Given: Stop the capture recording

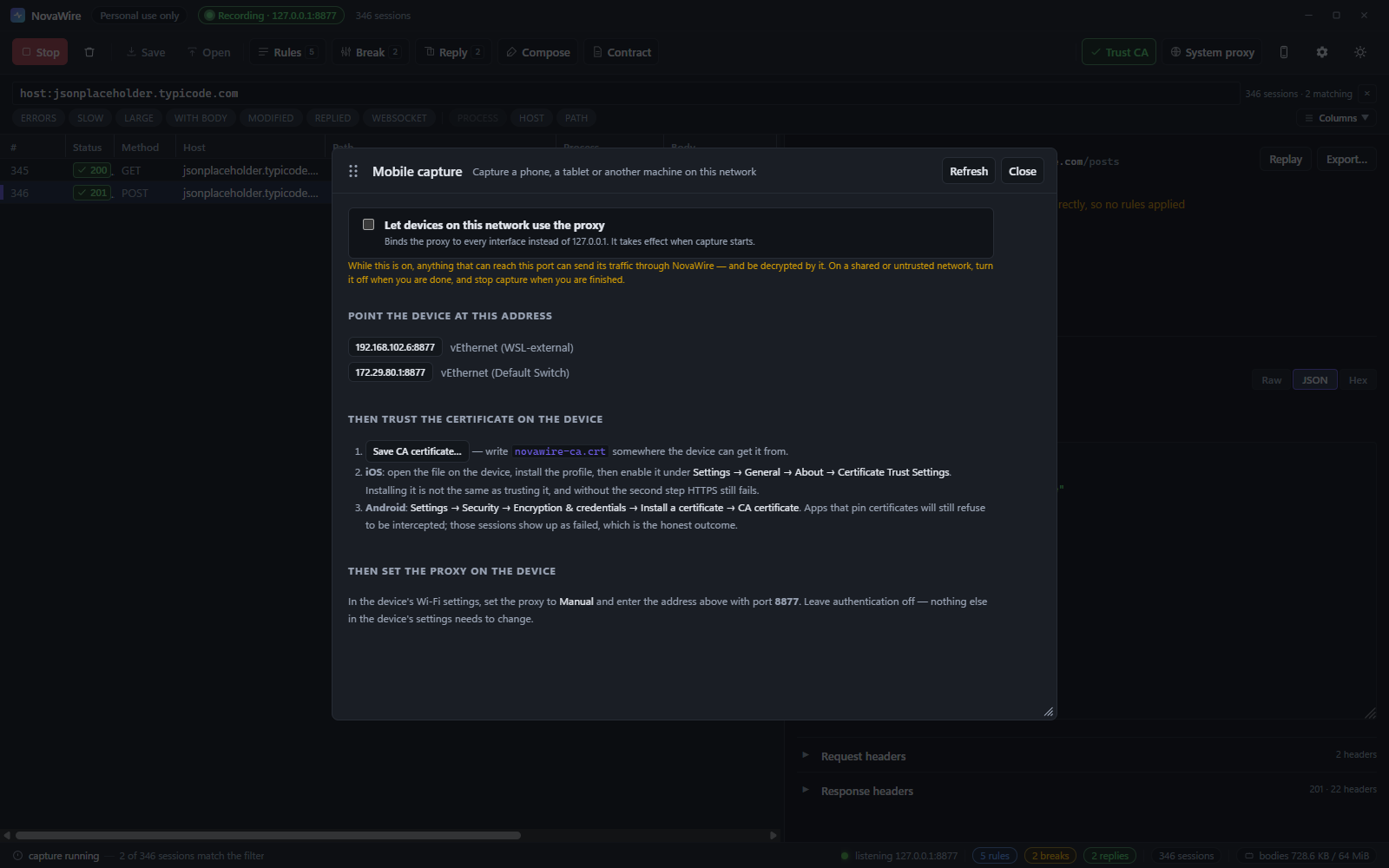Looking at the screenshot, I should (40, 52).
